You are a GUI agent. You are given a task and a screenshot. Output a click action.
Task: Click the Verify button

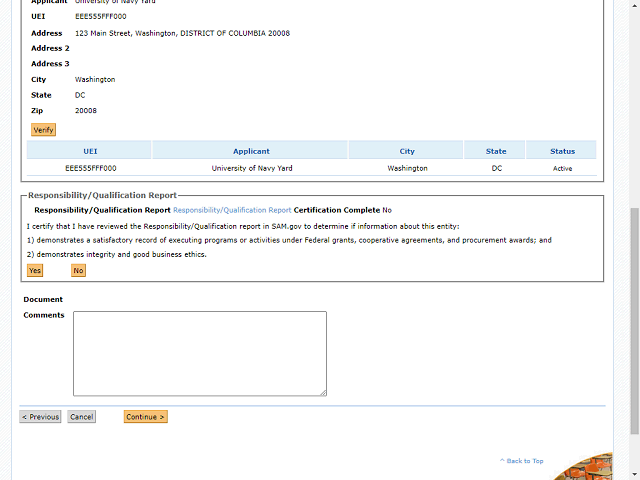pos(43,130)
